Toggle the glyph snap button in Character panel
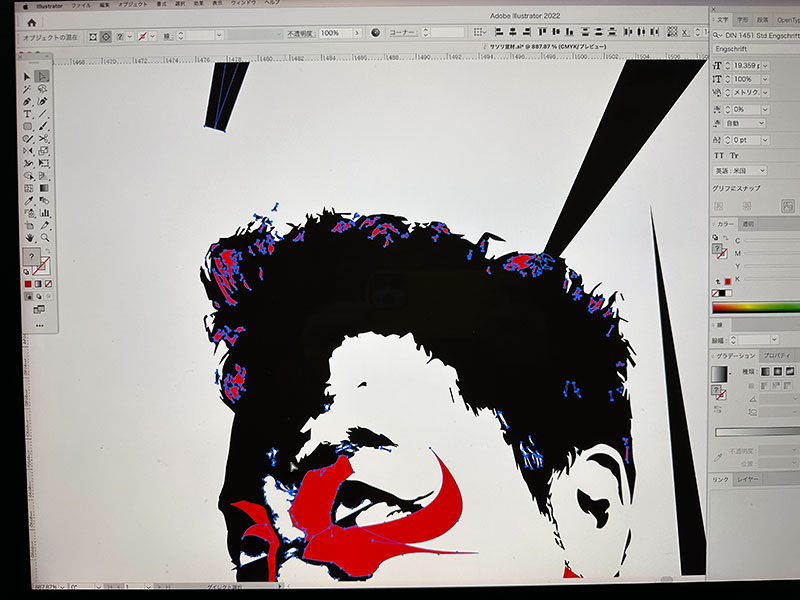Screen dimensions: 800x600 click(788, 206)
